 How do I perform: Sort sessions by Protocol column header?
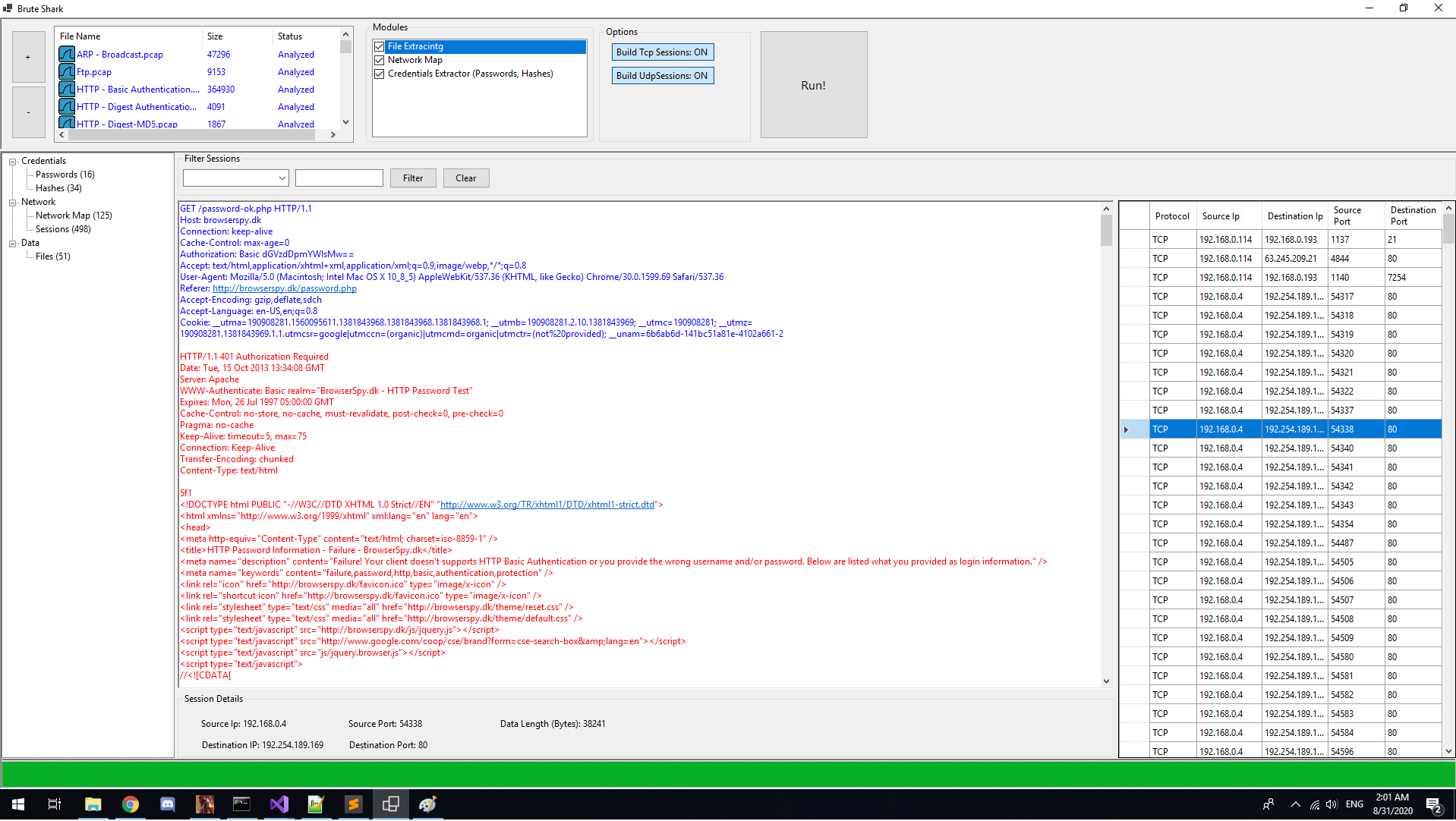point(1173,216)
